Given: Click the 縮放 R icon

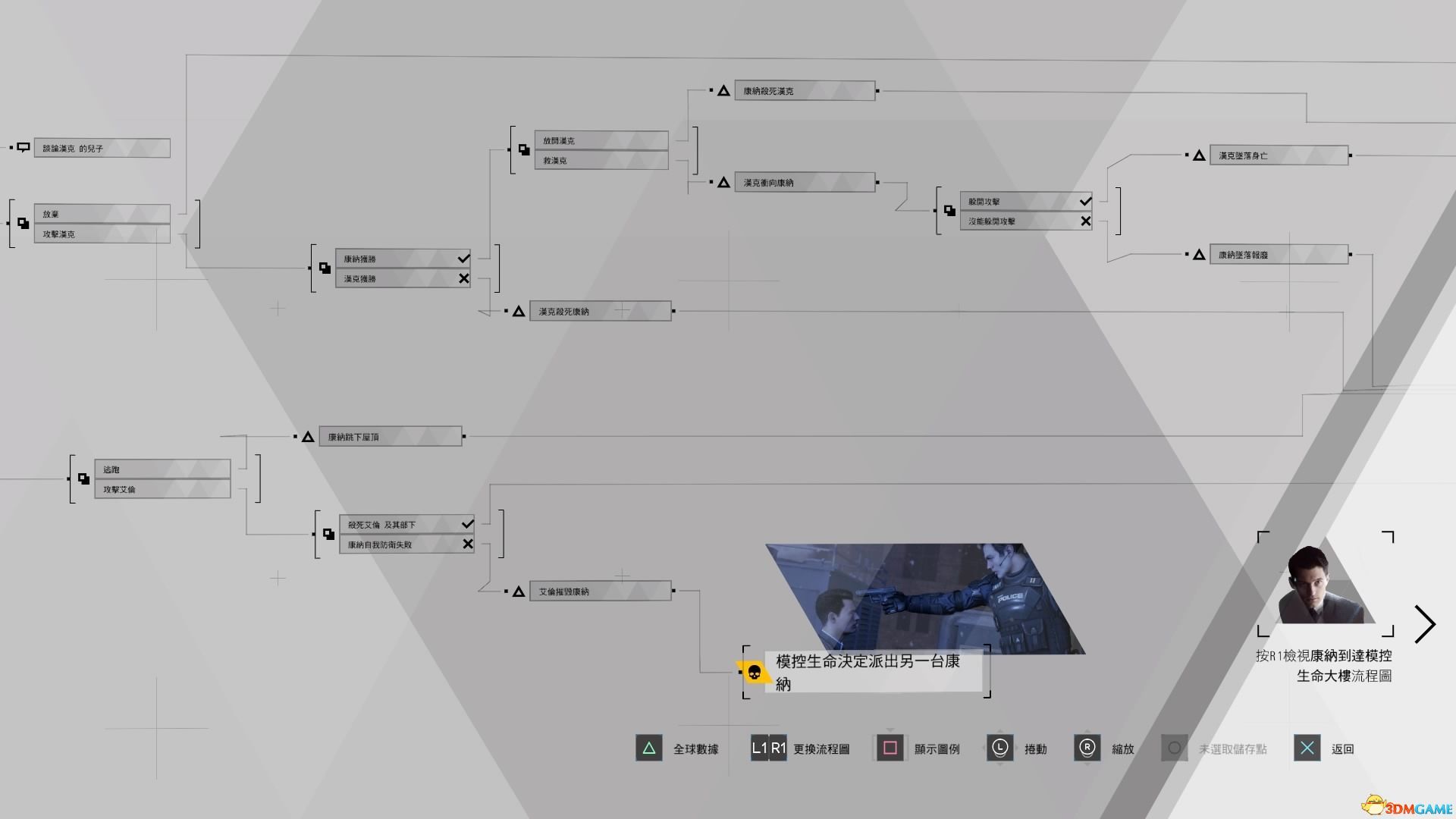Looking at the screenshot, I should [1087, 748].
